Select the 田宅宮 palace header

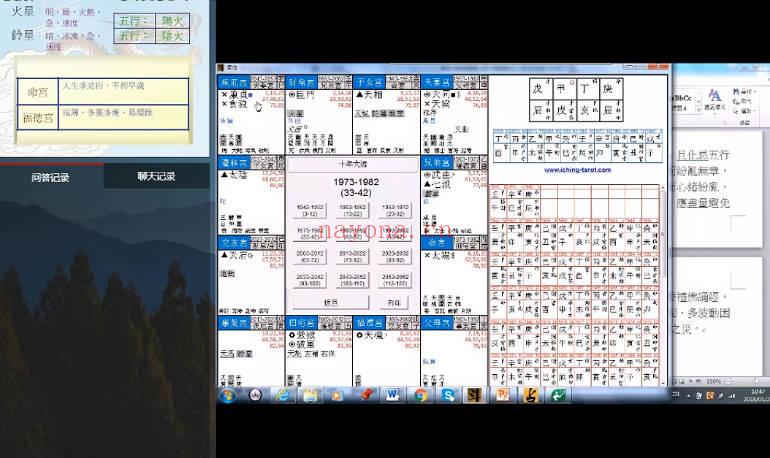click(302, 323)
